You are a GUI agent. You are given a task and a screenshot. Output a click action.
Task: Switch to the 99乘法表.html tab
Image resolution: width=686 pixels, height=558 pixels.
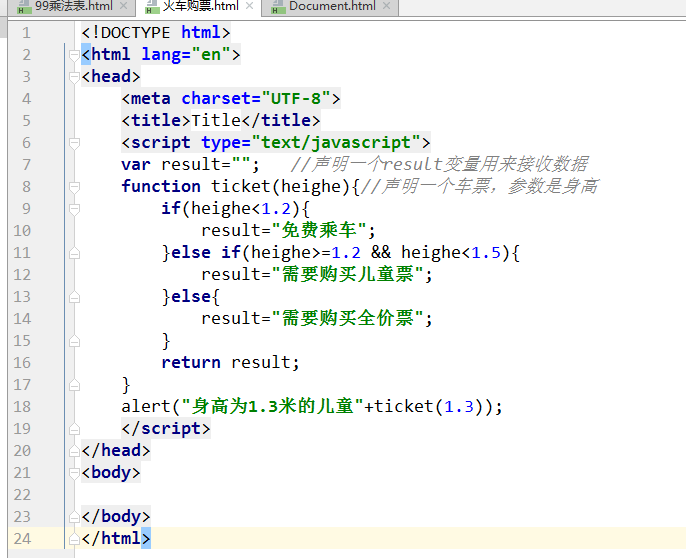73,6
